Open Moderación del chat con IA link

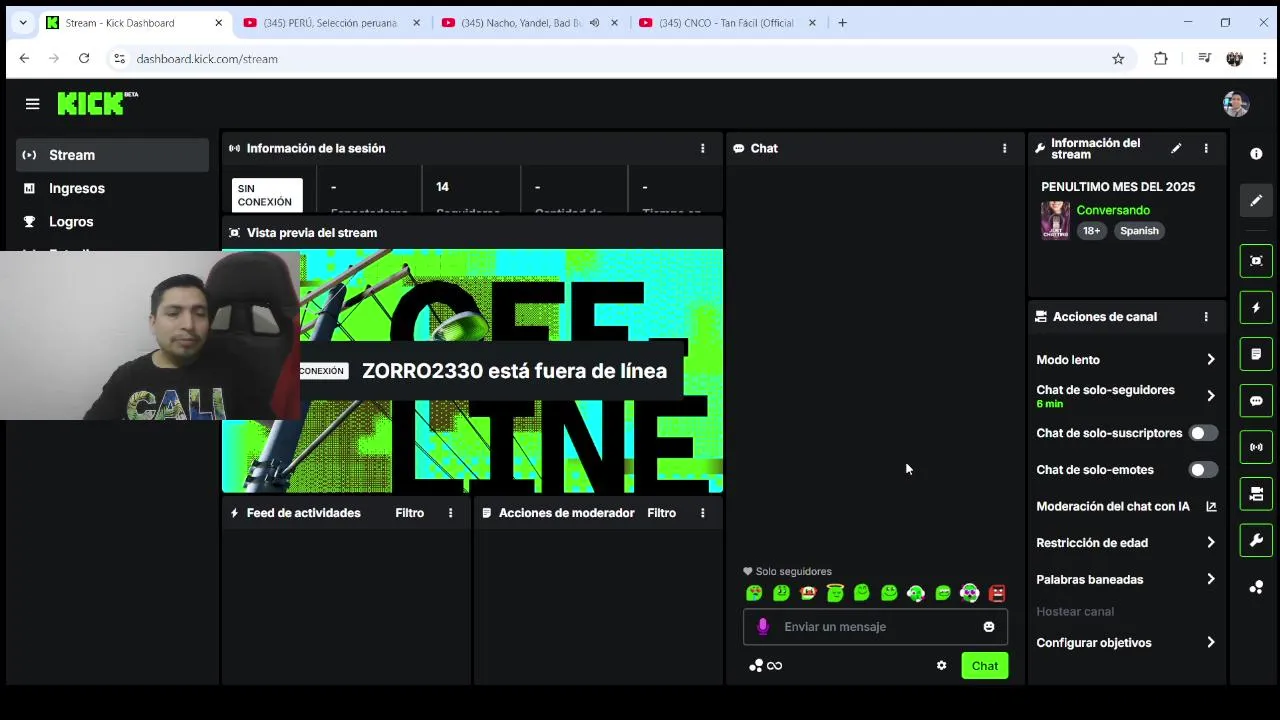pos(1126,506)
